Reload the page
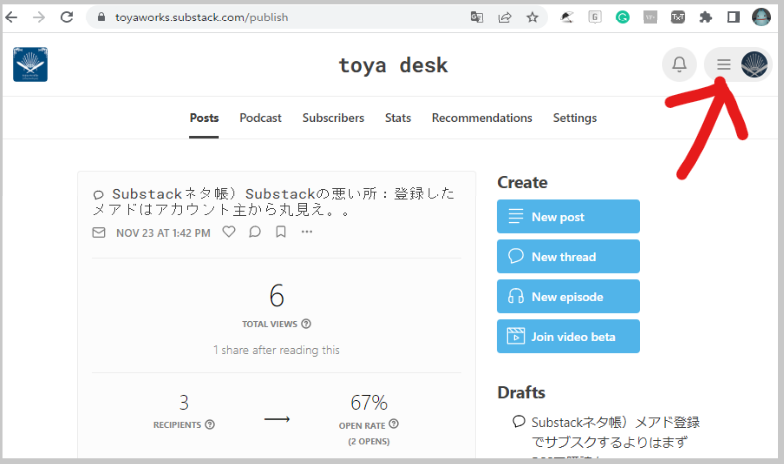784x464 pixels. 66,18
